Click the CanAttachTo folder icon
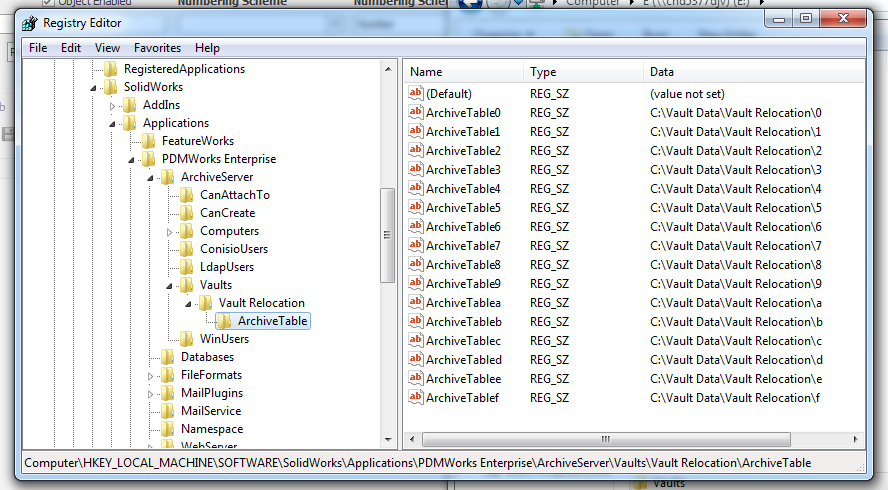The width and height of the screenshot is (888, 490). tap(187, 195)
